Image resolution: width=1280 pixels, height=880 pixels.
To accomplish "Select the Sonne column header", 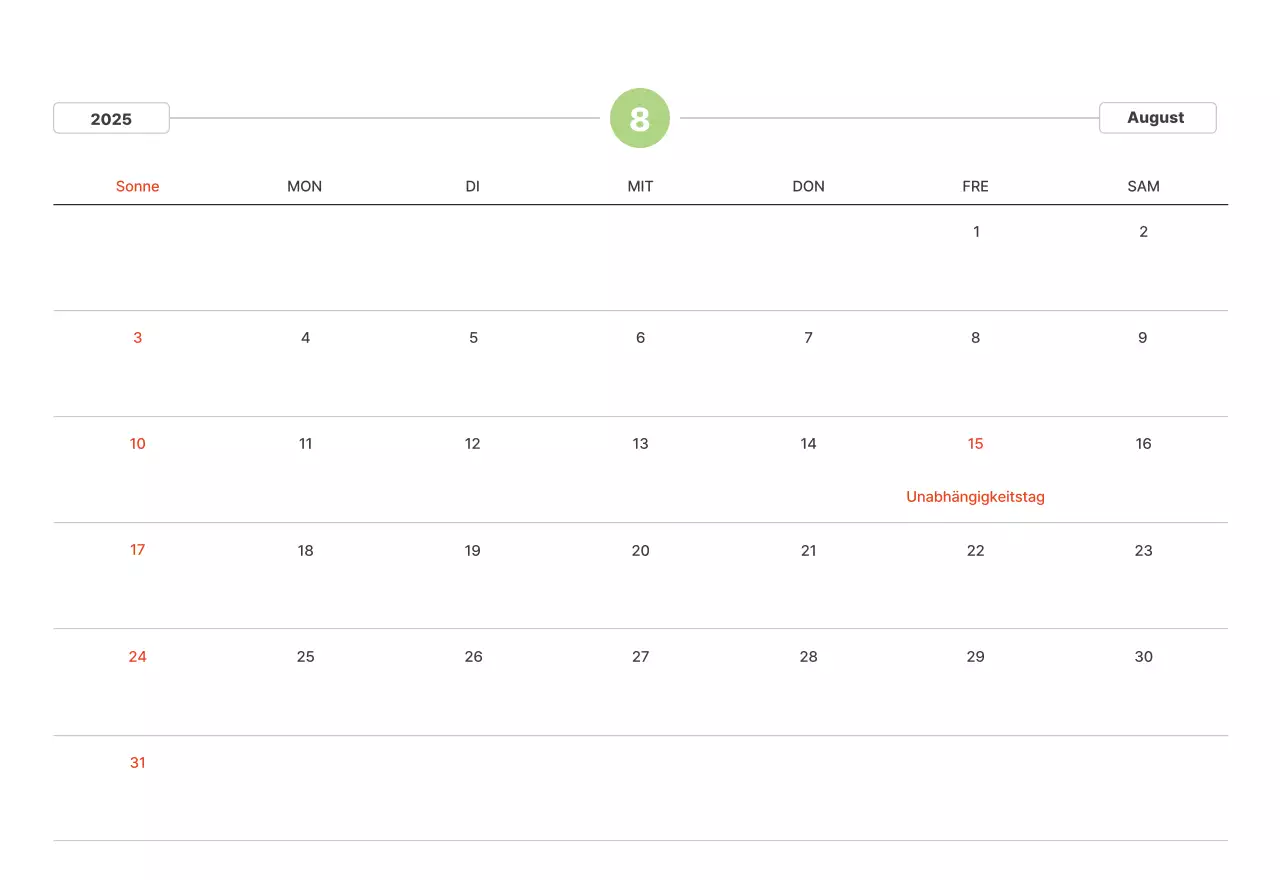I will click(x=138, y=186).
